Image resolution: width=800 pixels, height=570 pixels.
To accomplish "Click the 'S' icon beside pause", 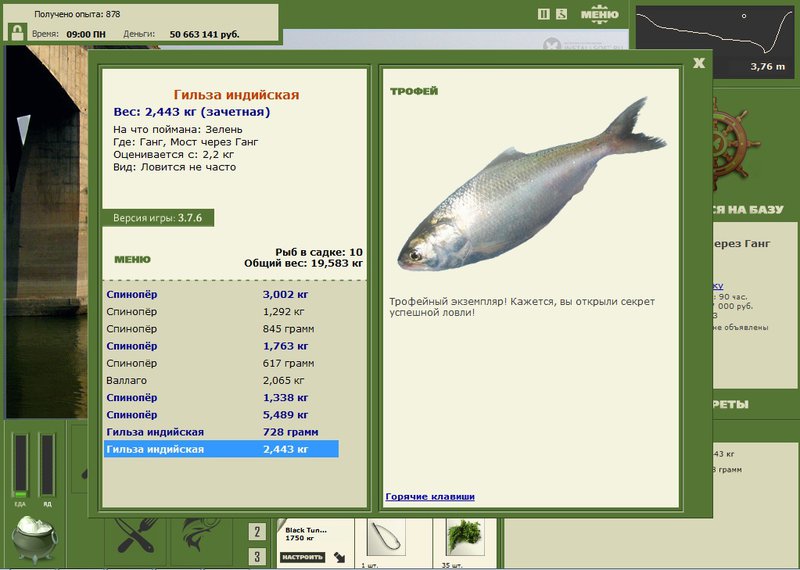I will [561, 14].
